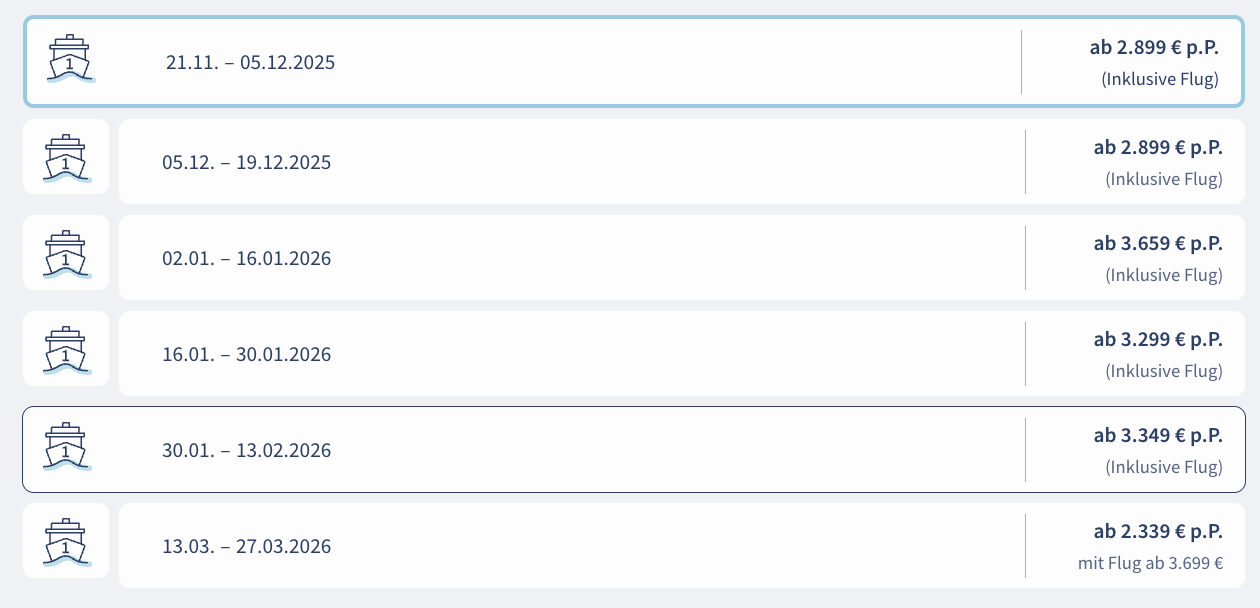Select the 16.01. – 30.01.2026 date range
The height and width of the screenshot is (608, 1260).
(246, 354)
